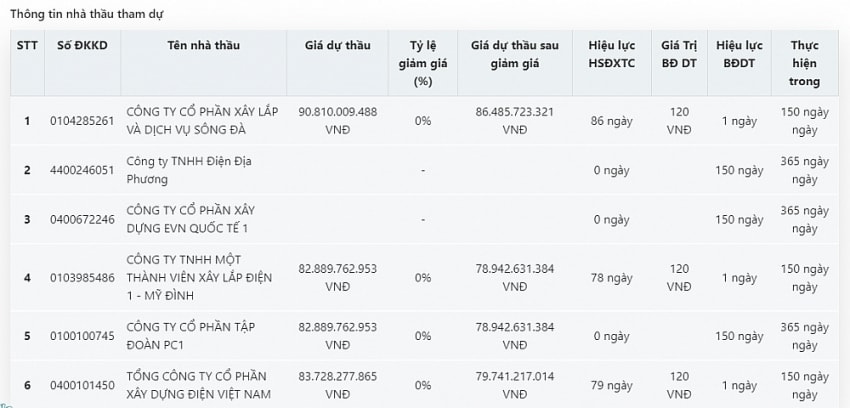Open CÔNG TY CỔ PHẦN XÂY DỰNG EVN QUỐC TẾ 1
This screenshot has width=850, height=408.
pyautogui.click(x=190, y=219)
